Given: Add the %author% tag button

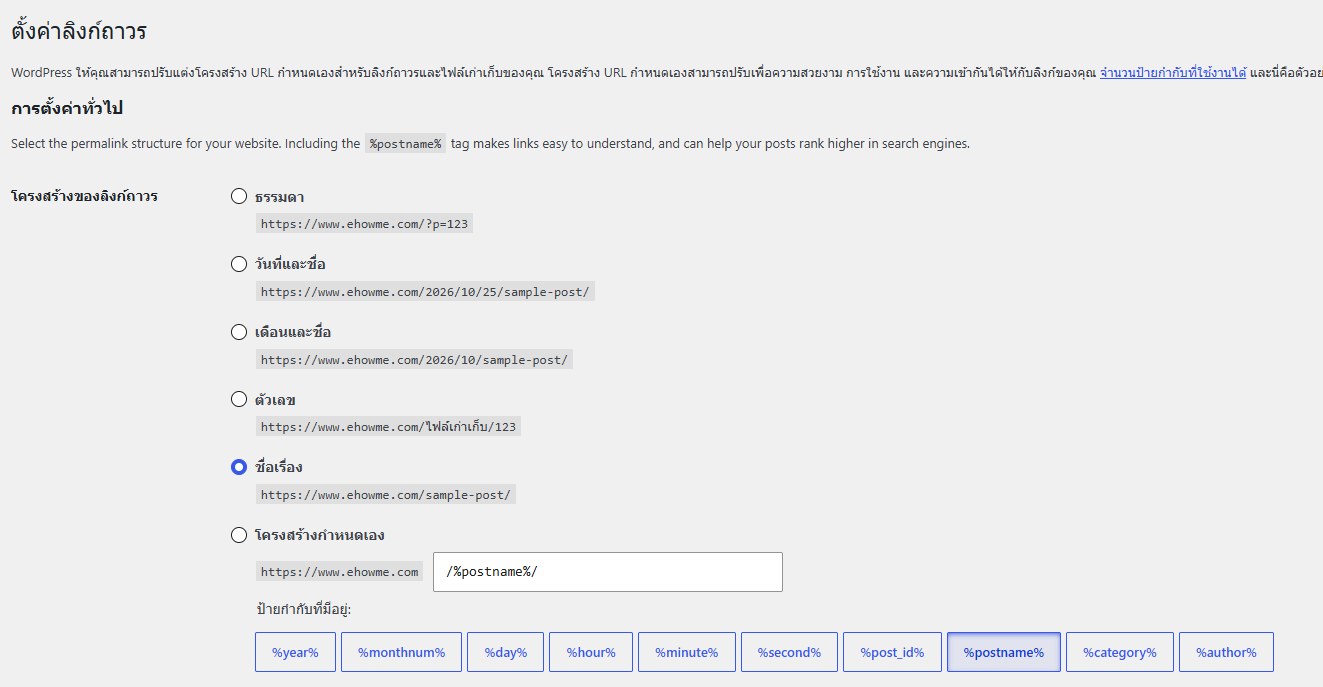Looking at the screenshot, I should click(1226, 652).
